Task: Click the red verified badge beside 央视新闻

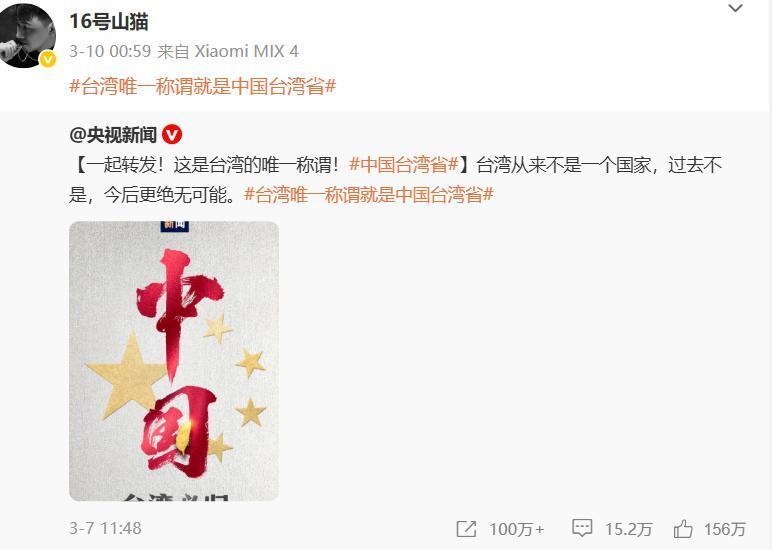Action: click(172, 135)
